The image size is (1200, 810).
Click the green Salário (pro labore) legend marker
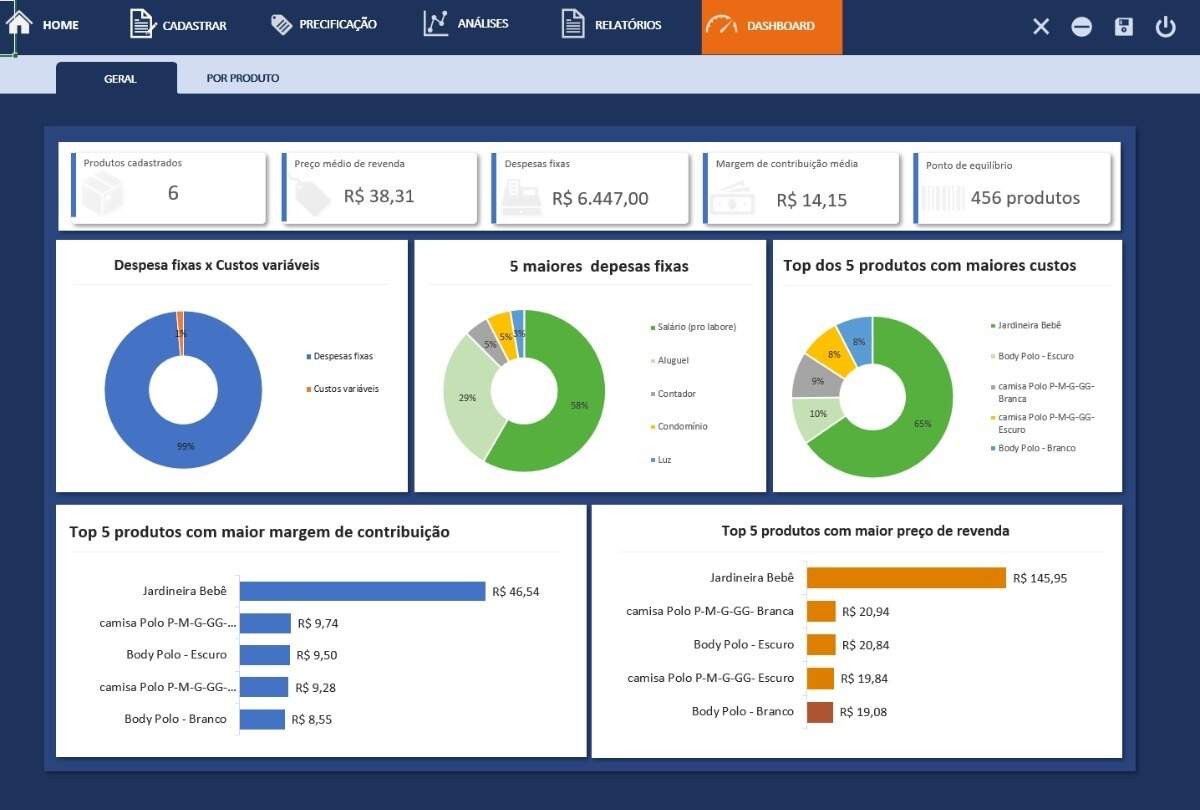pos(653,327)
